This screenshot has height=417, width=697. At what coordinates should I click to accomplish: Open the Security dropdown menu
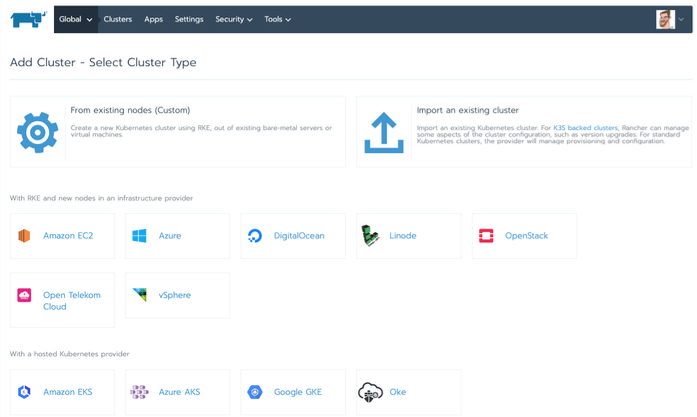(234, 19)
